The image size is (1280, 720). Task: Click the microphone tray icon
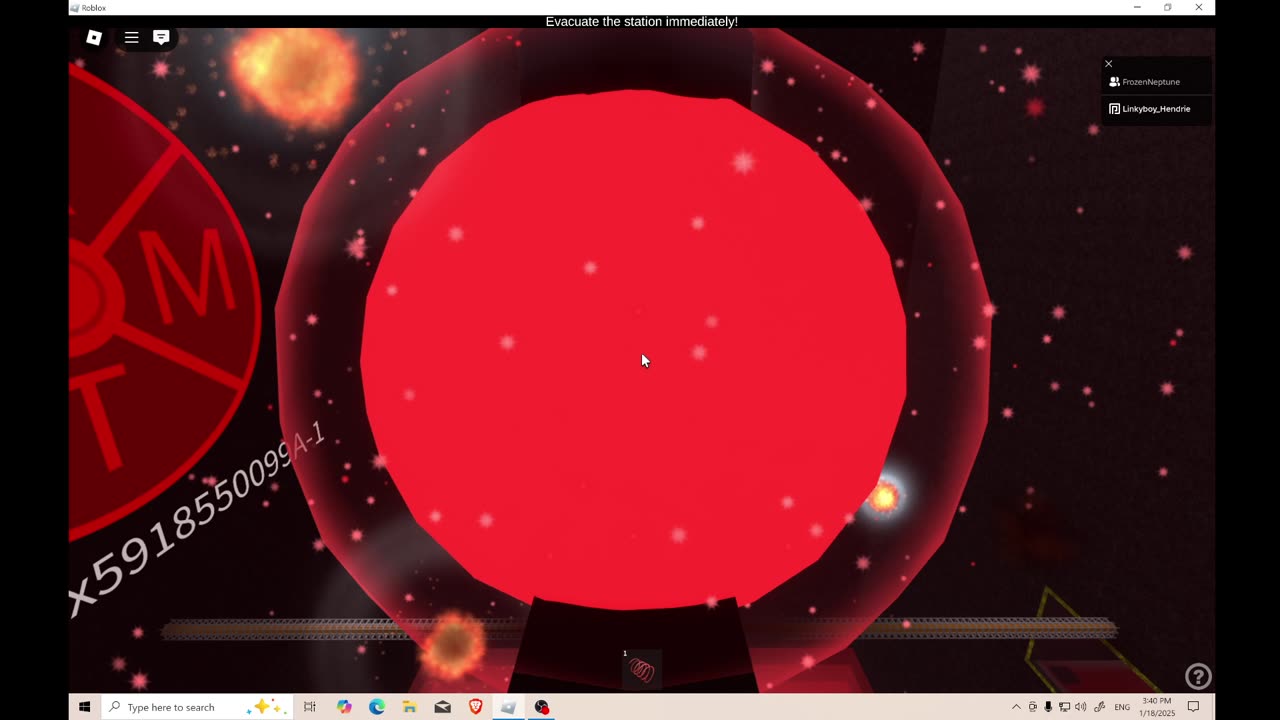click(1048, 707)
